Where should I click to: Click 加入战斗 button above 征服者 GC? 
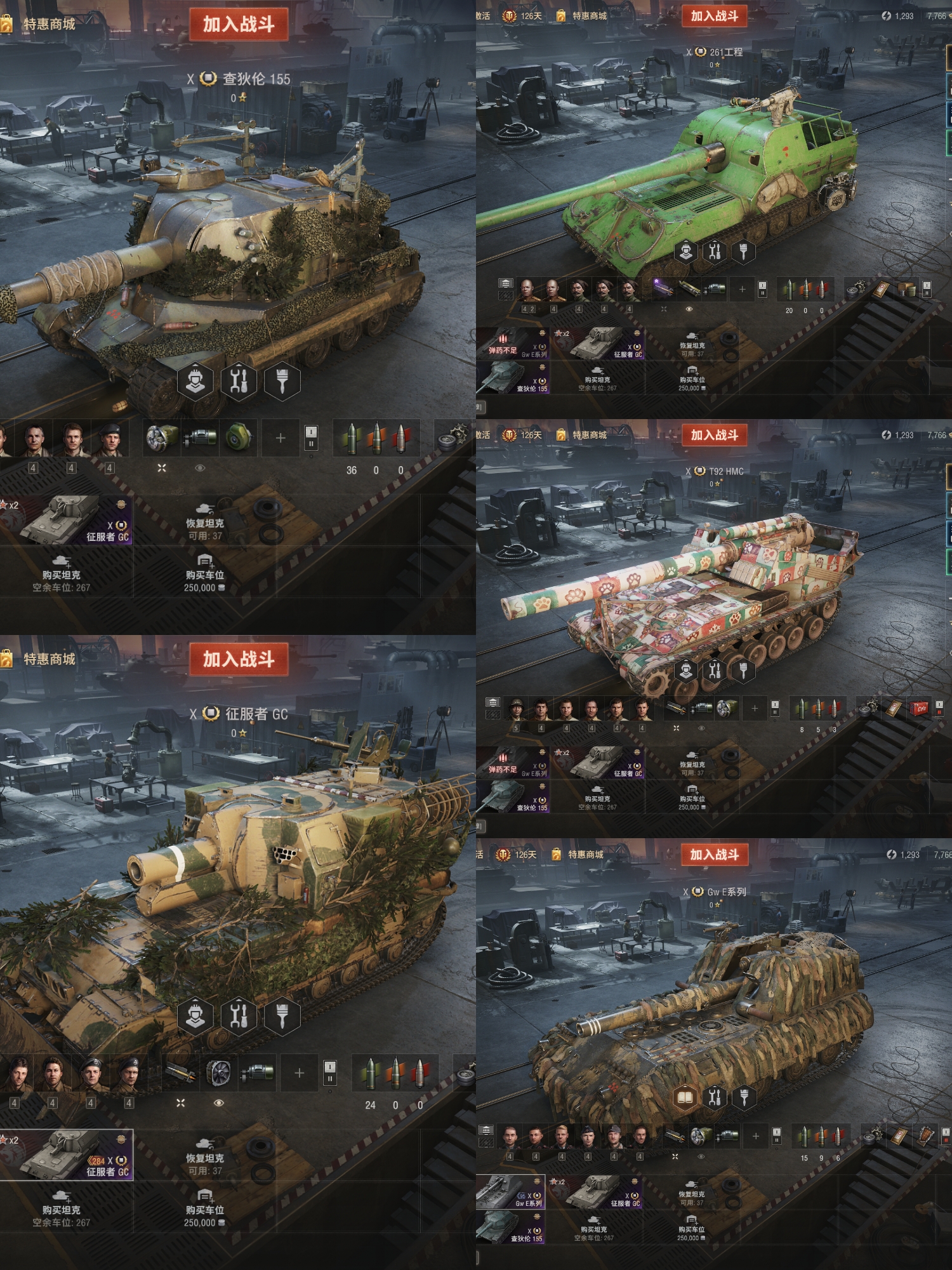pos(239,659)
